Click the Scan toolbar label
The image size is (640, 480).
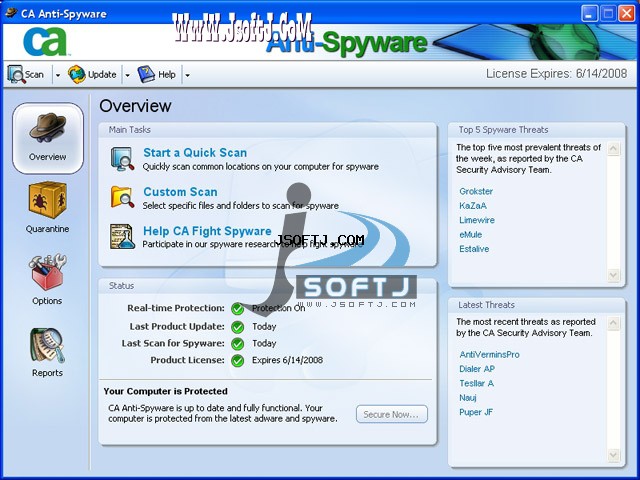click(x=34, y=75)
